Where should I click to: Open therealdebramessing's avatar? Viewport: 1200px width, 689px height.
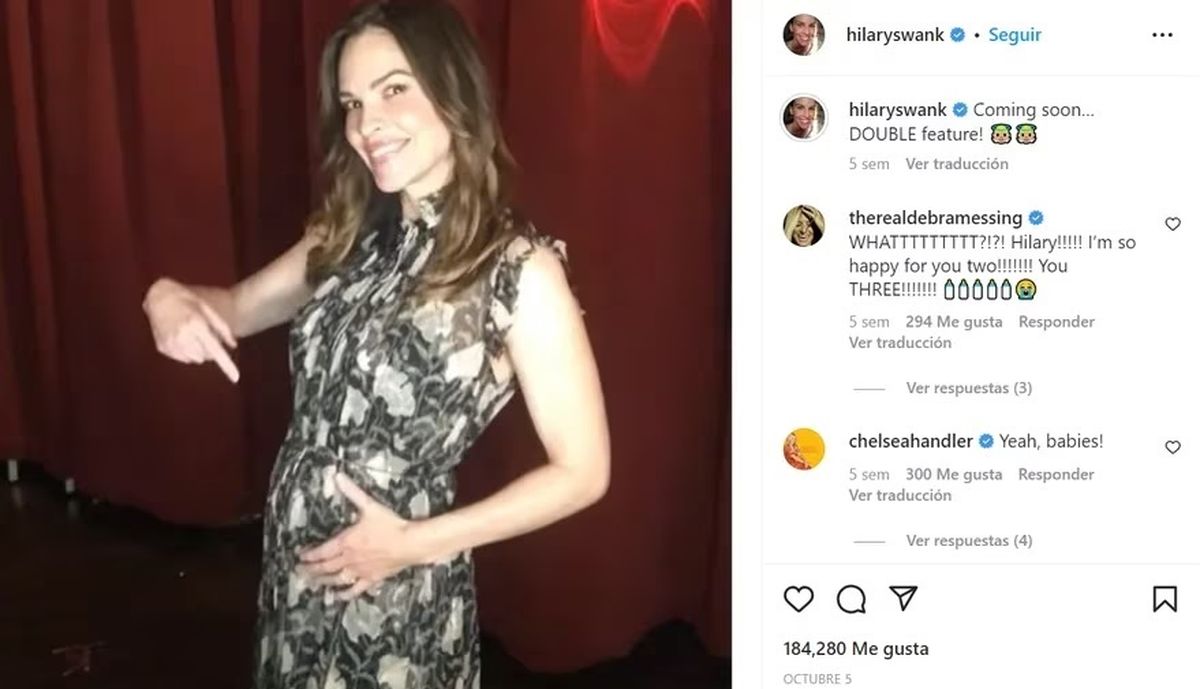(804, 225)
